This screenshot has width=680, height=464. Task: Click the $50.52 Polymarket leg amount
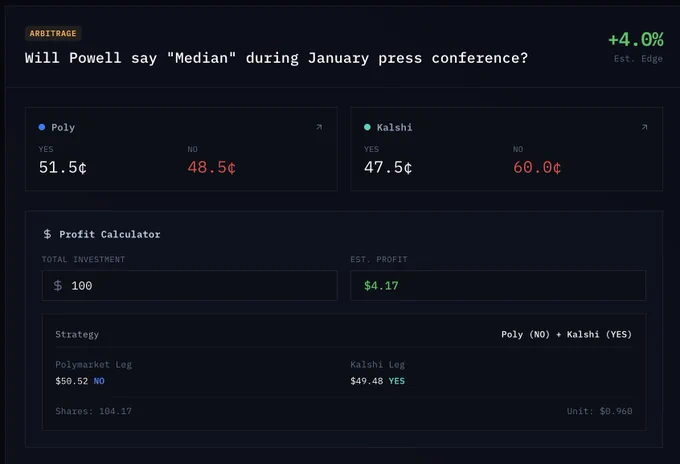(x=72, y=381)
